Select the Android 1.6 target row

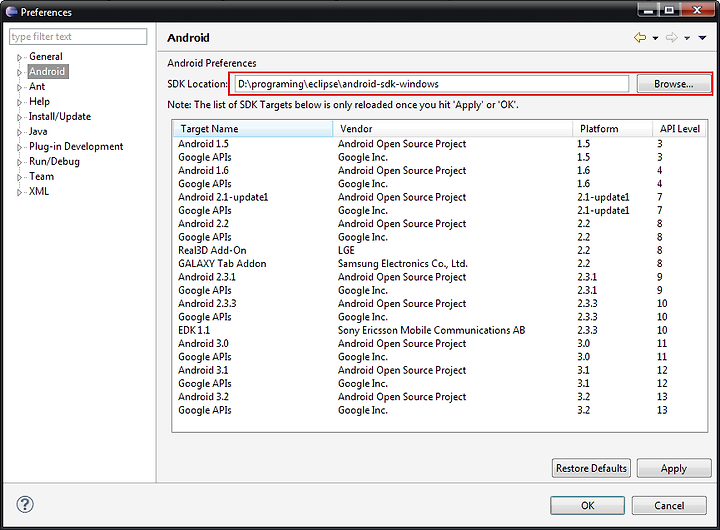440,170
